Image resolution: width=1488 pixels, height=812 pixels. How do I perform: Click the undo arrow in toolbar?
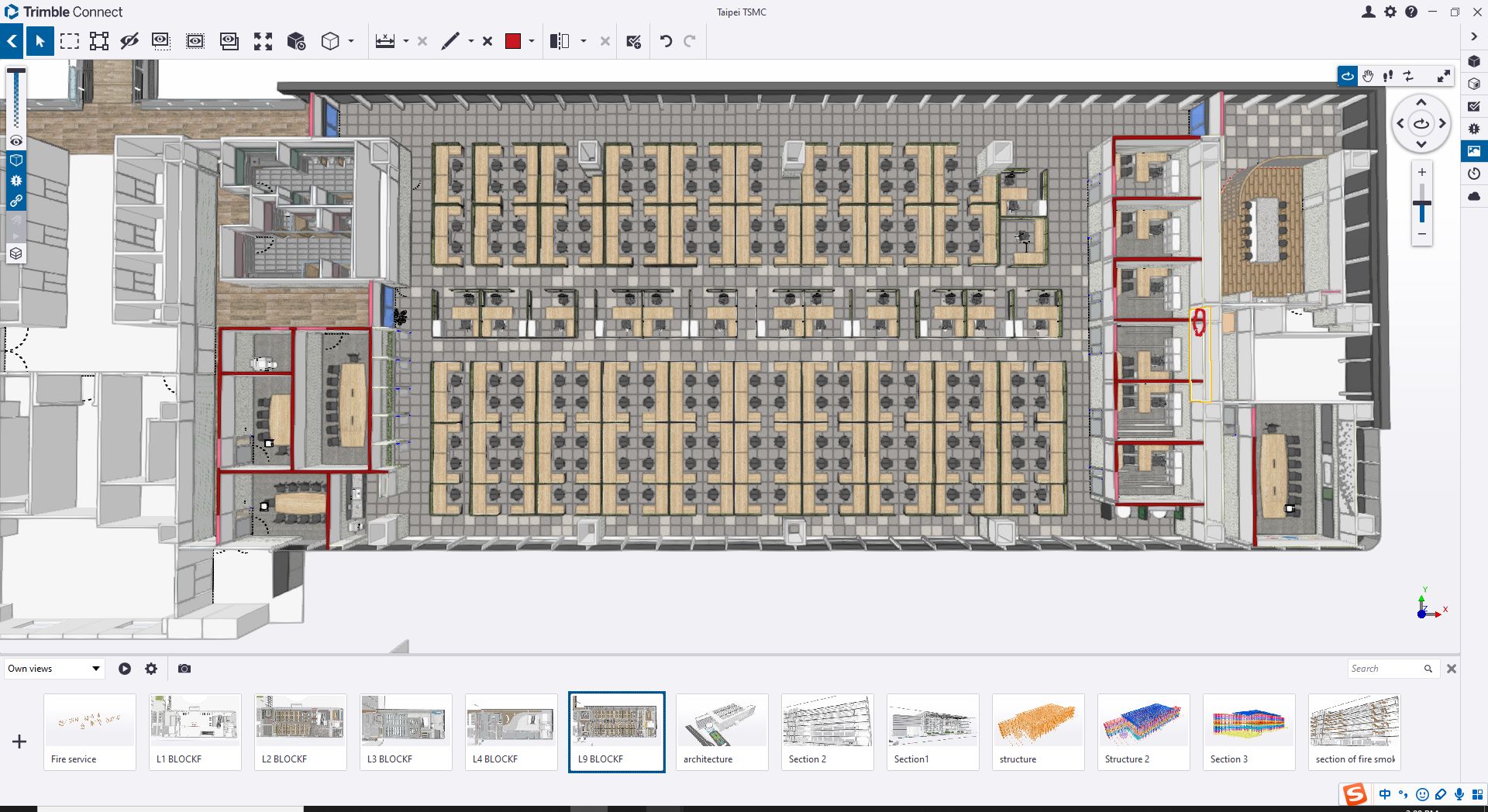click(666, 41)
